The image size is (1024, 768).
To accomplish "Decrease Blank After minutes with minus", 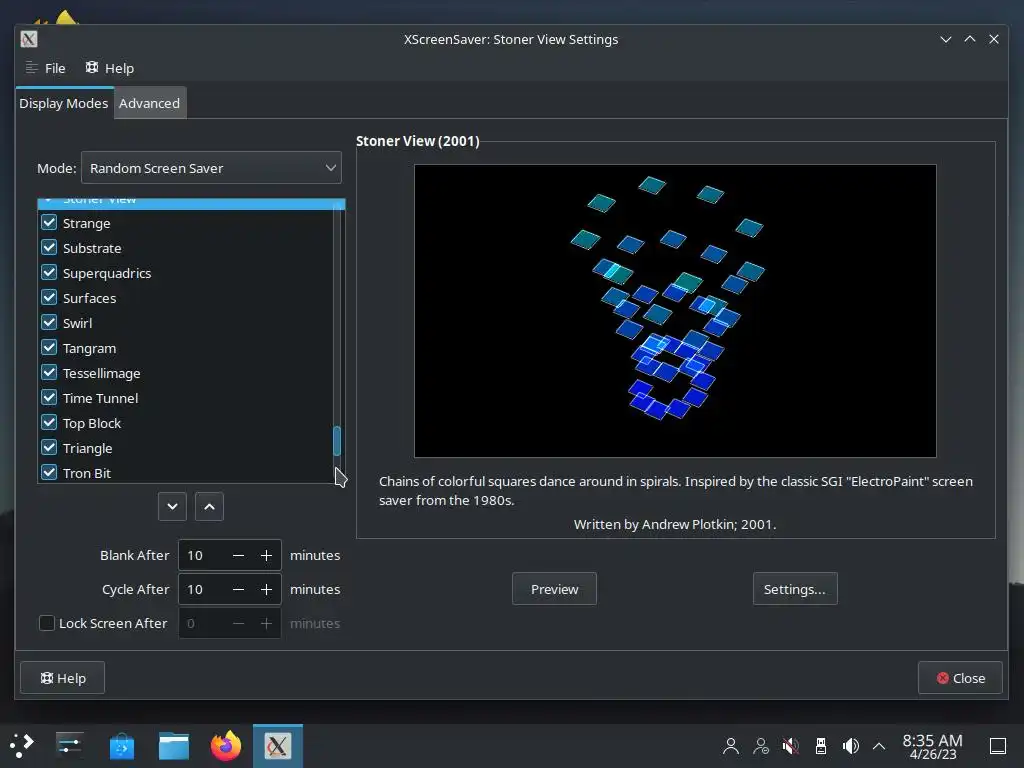I will click(x=238, y=555).
